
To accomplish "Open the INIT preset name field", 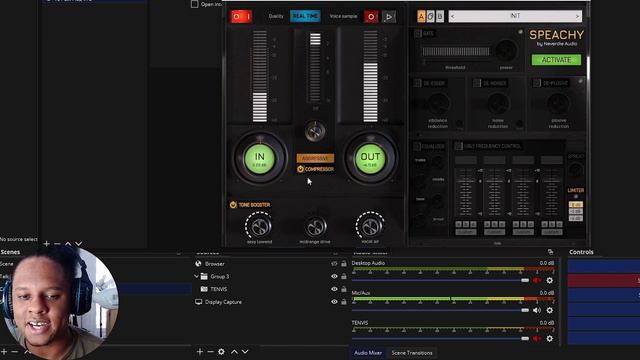I will tap(515, 16).
